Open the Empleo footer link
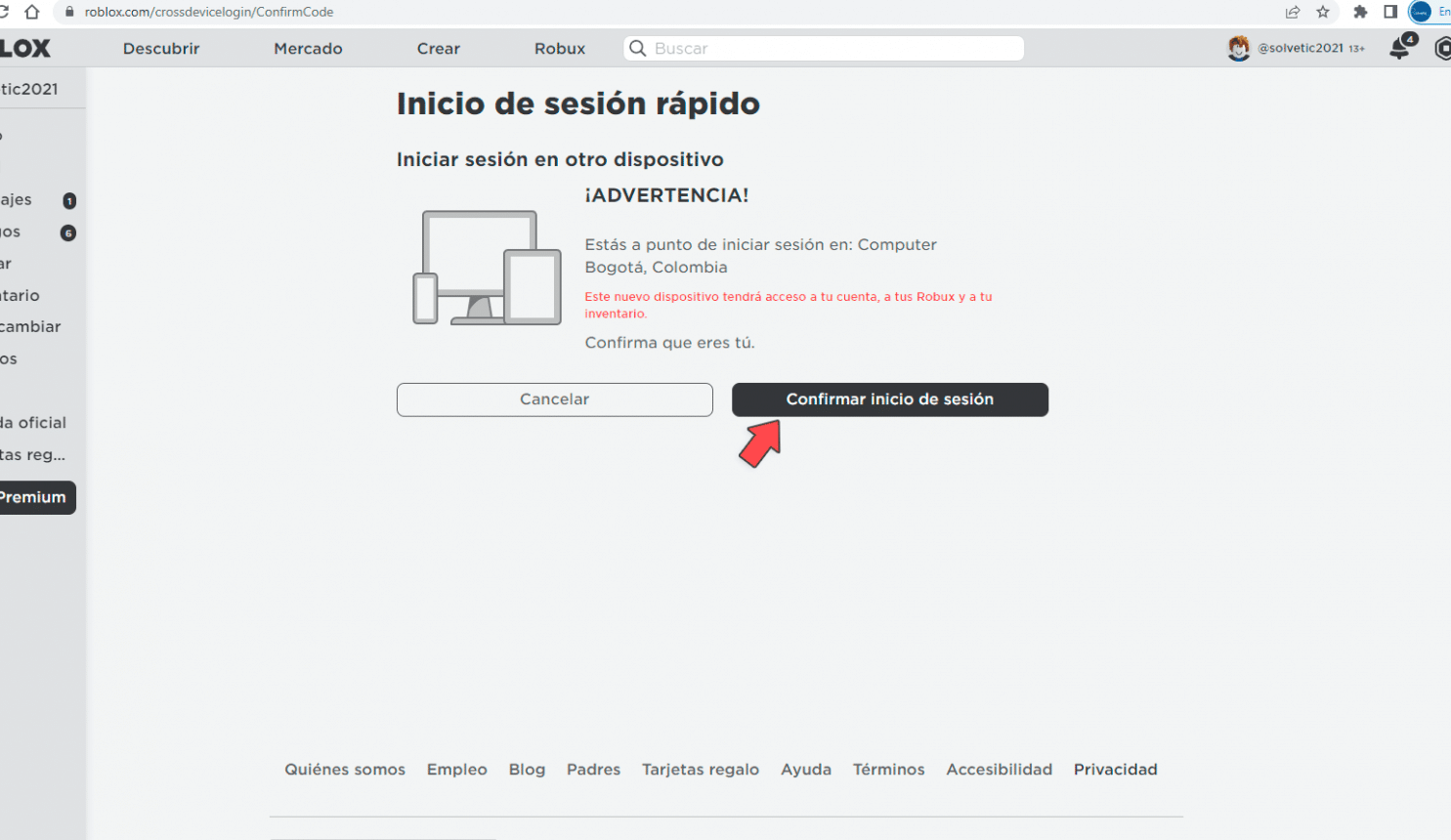The height and width of the screenshot is (840, 1451). (457, 770)
